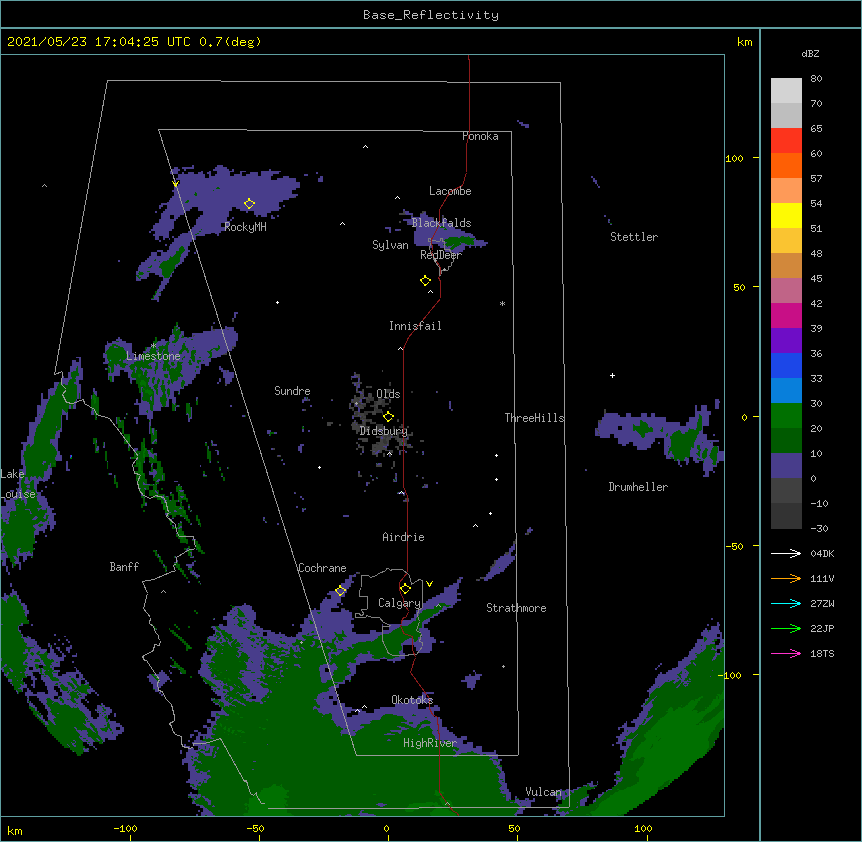This screenshot has height=842, width=862.
Task: Click the yellow 51-54 dBZ color swatch
Action: click(786, 215)
